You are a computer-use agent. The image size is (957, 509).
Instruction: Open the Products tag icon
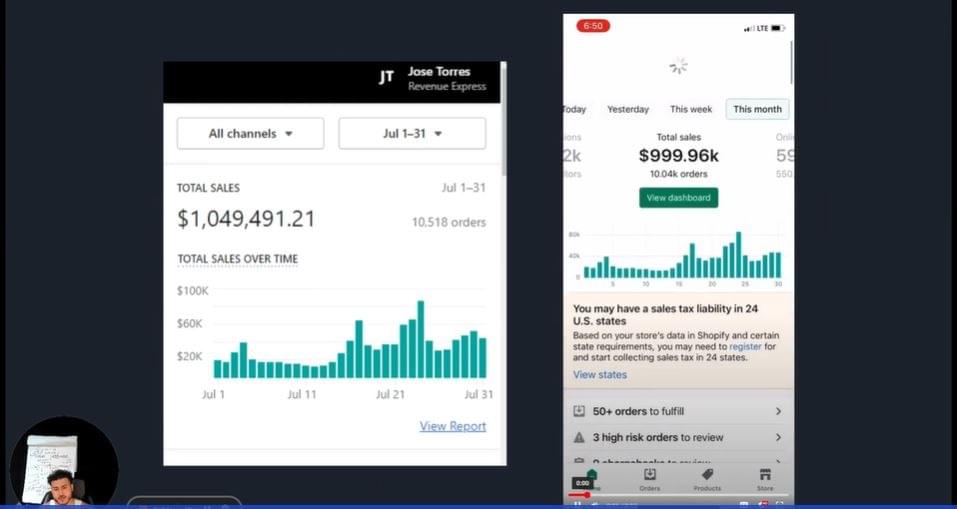[707, 475]
